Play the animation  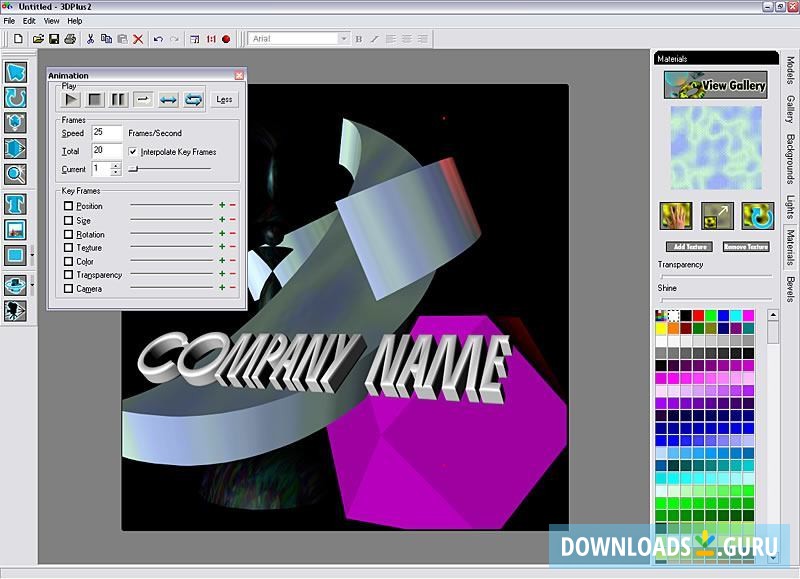point(70,99)
